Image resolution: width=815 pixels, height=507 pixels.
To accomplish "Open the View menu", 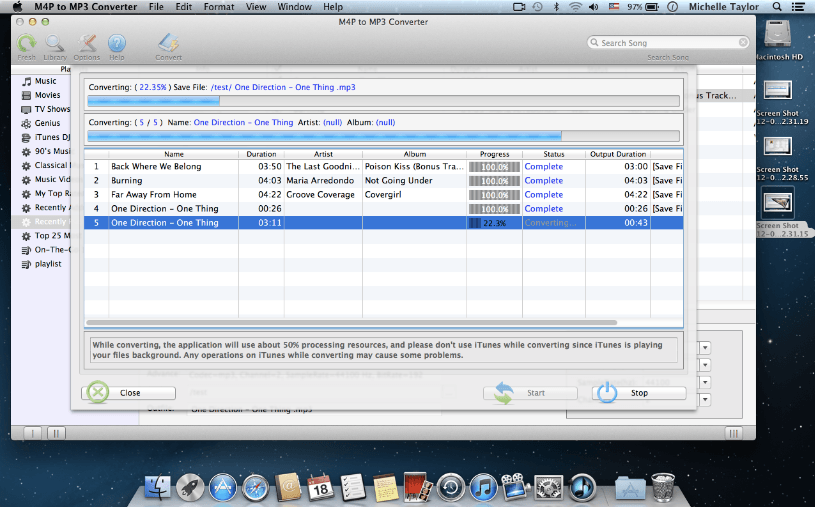I will click(x=256, y=7).
